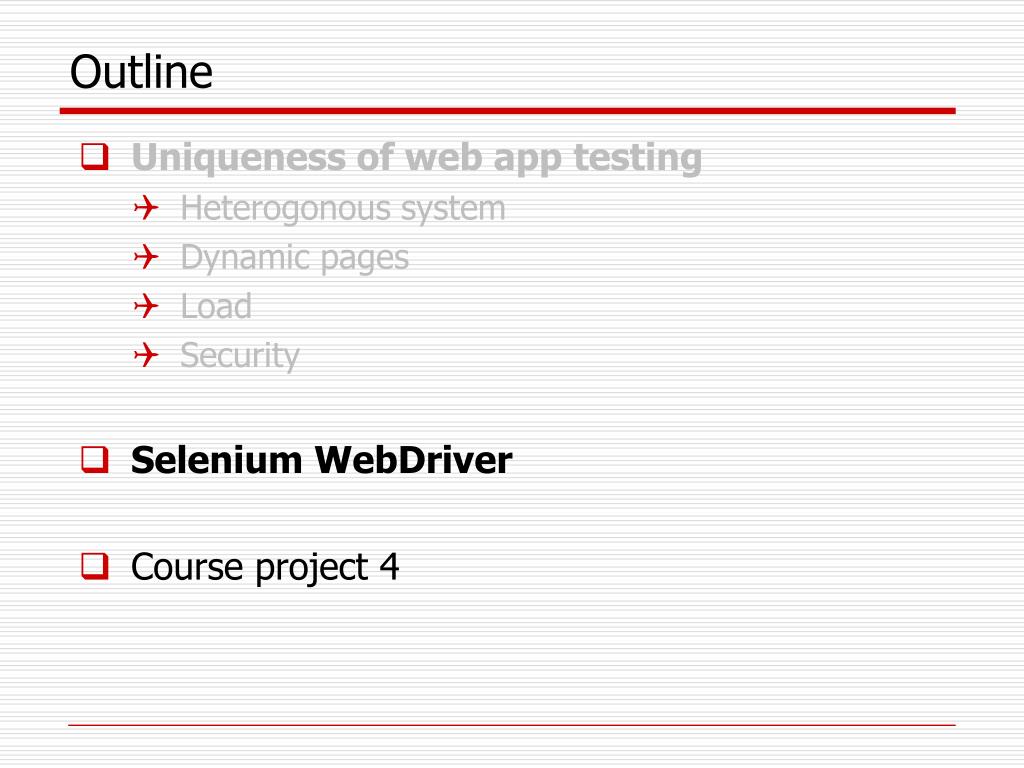Click the Security sub-item text
Viewport: 1024px width, 768px height.
click(240, 357)
